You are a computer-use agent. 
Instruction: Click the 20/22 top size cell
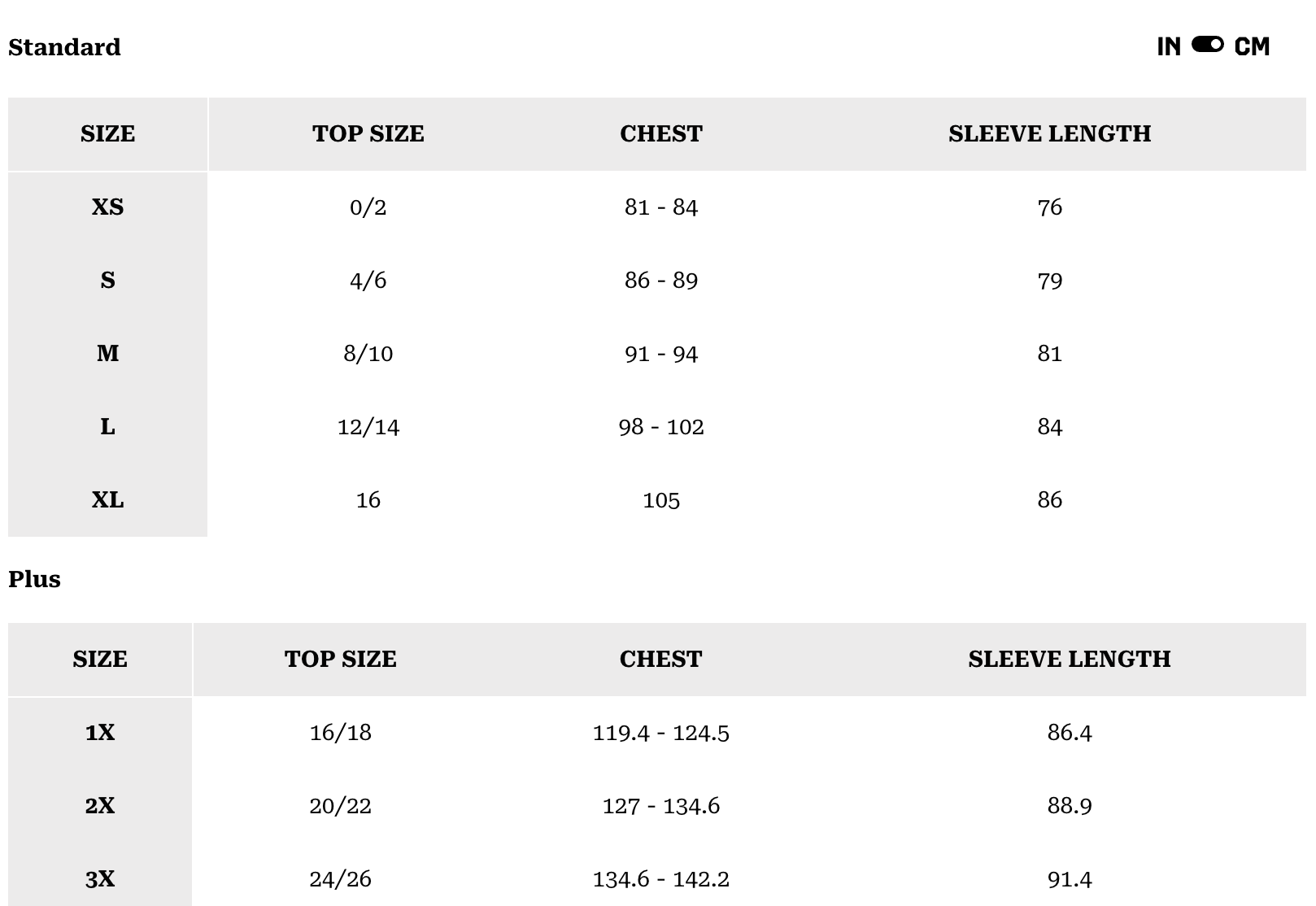(x=340, y=806)
